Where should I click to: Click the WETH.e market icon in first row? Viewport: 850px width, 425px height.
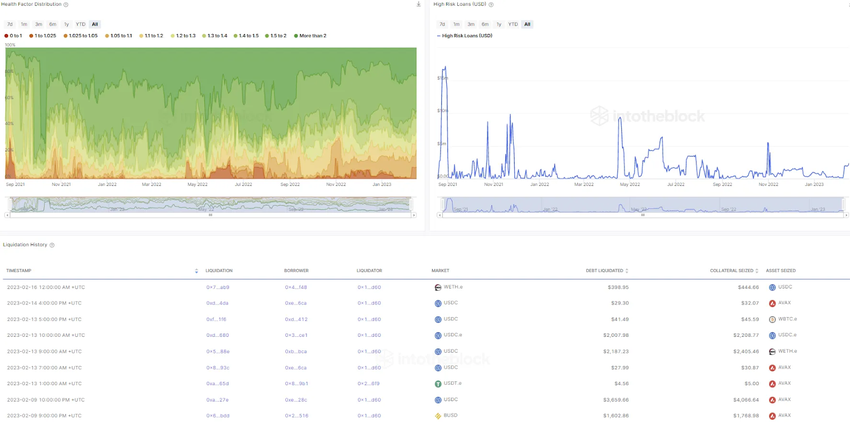tap(438, 287)
